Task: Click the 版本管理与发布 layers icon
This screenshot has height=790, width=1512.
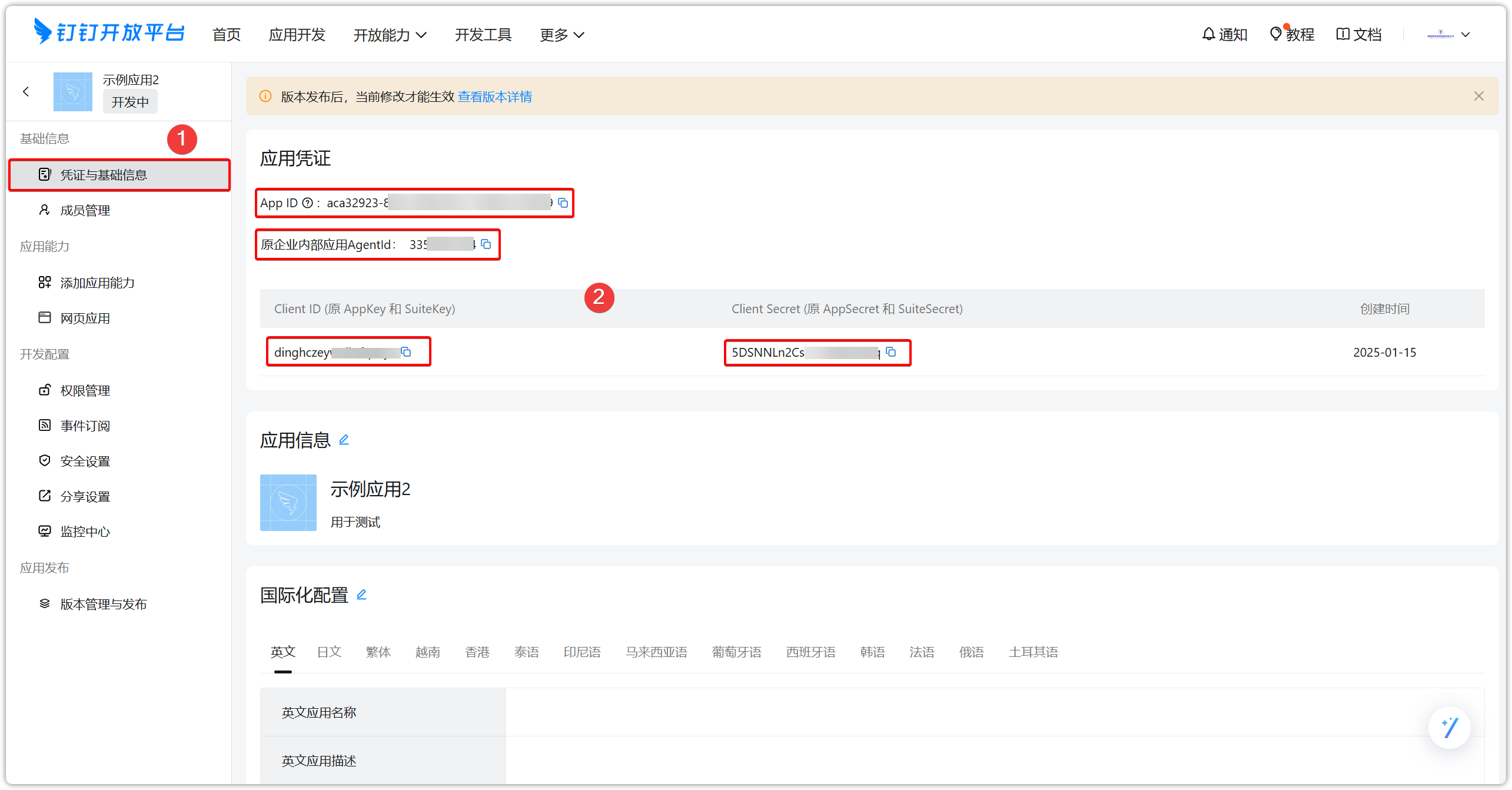Action: tap(45, 604)
